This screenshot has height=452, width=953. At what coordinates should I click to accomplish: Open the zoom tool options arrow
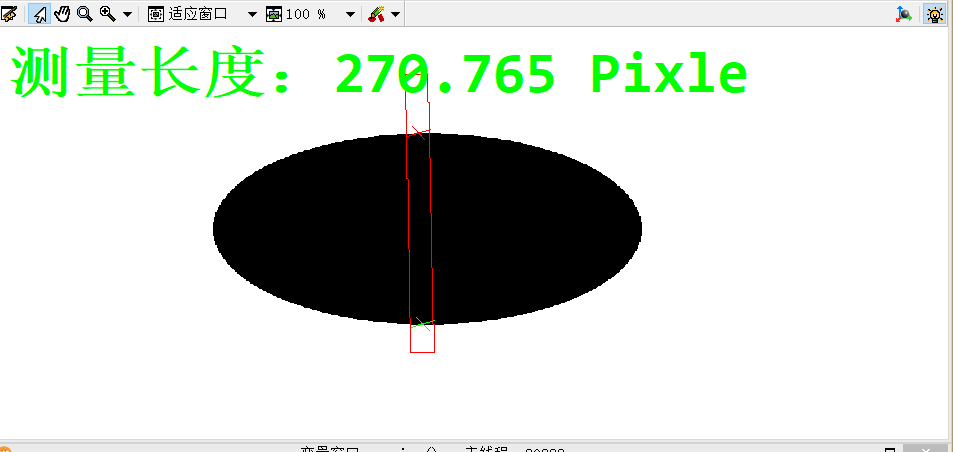[x=127, y=15]
